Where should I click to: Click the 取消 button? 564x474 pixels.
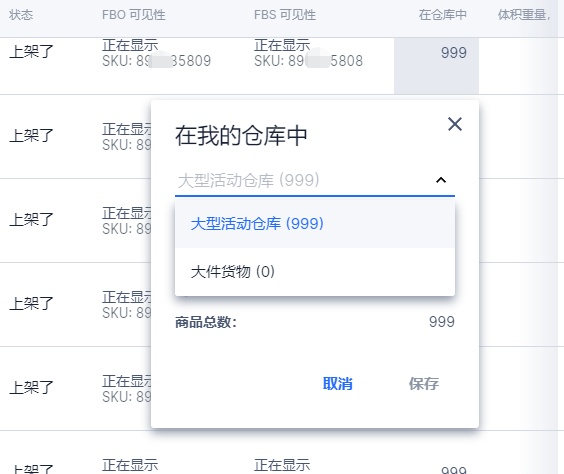pos(337,384)
